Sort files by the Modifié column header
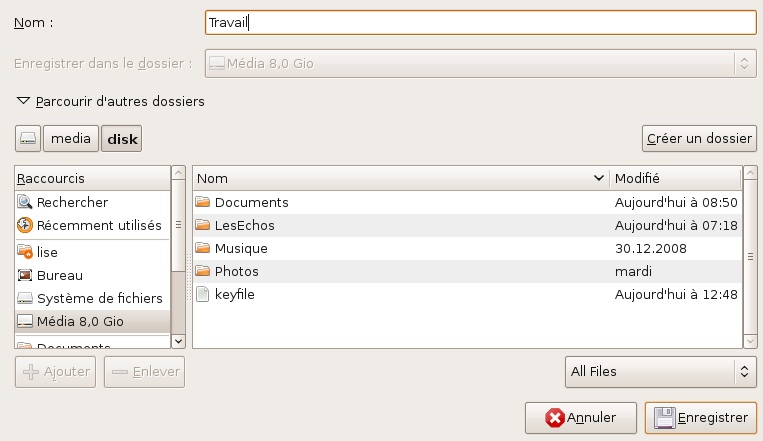763x441 pixels. point(674,178)
